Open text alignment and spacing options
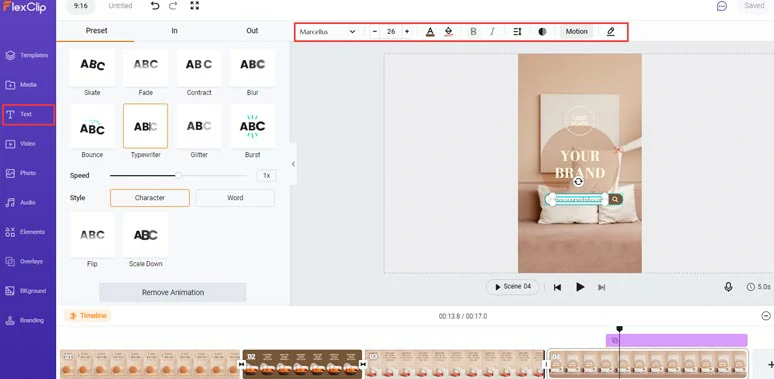 pos(517,32)
